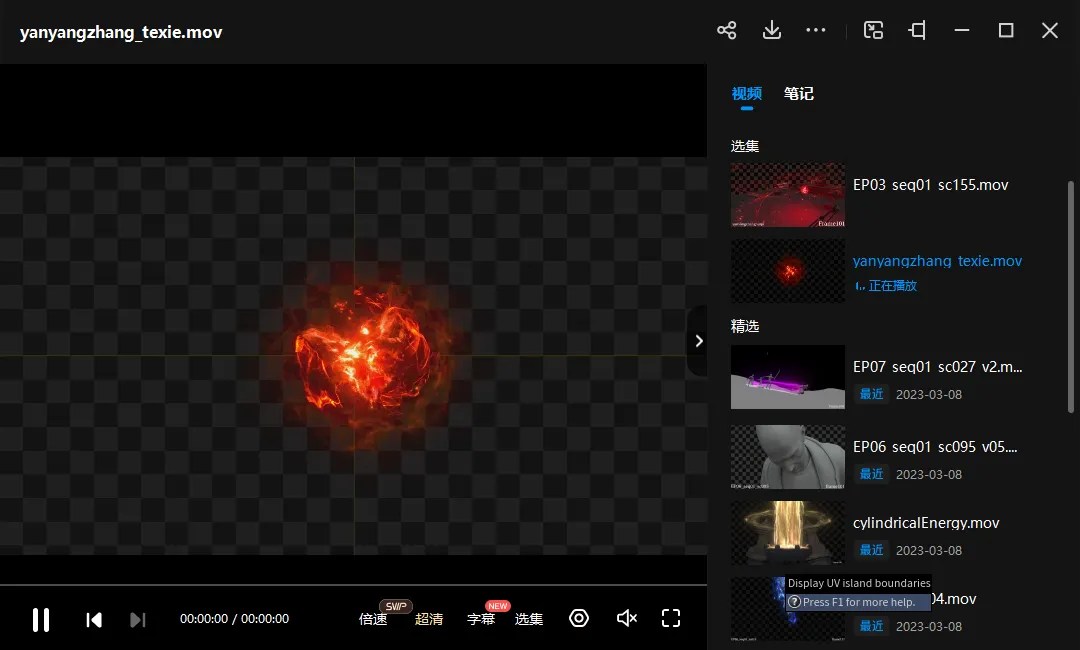Pause the video playback
Screen dimensions: 1080x650
point(41,619)
